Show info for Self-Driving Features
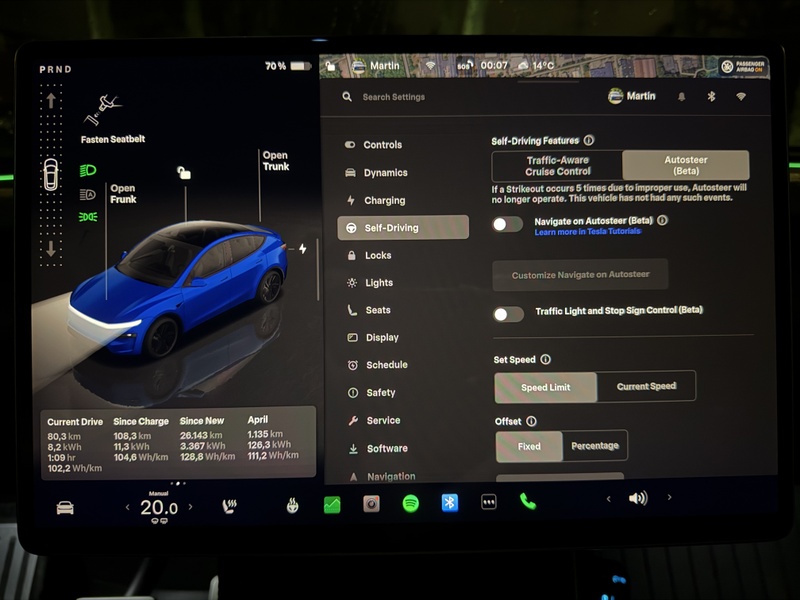This screenshot has width=800, height=600. coord(589,140)
